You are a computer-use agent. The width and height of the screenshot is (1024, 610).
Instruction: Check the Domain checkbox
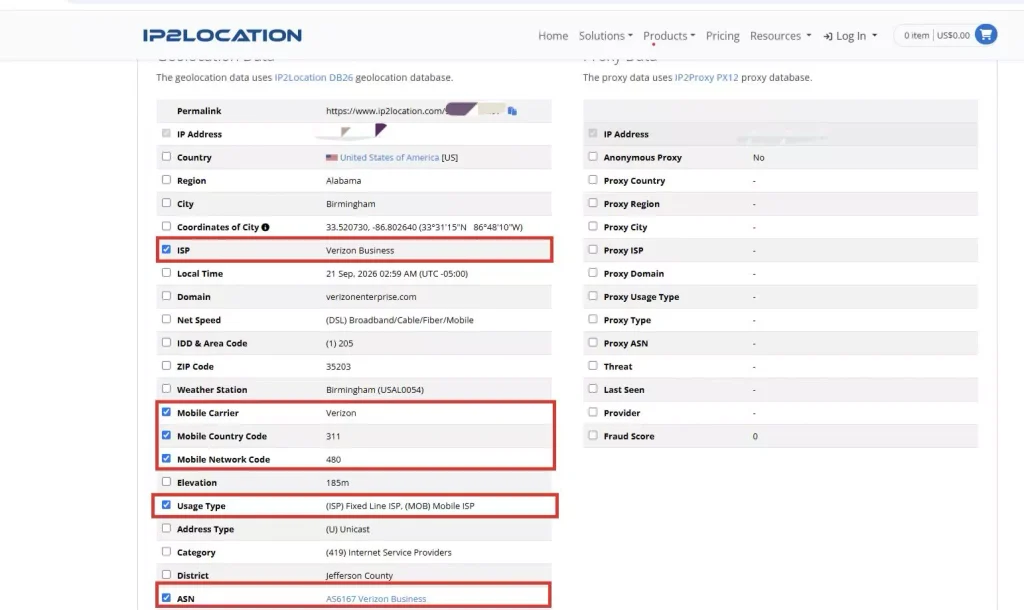167,296
